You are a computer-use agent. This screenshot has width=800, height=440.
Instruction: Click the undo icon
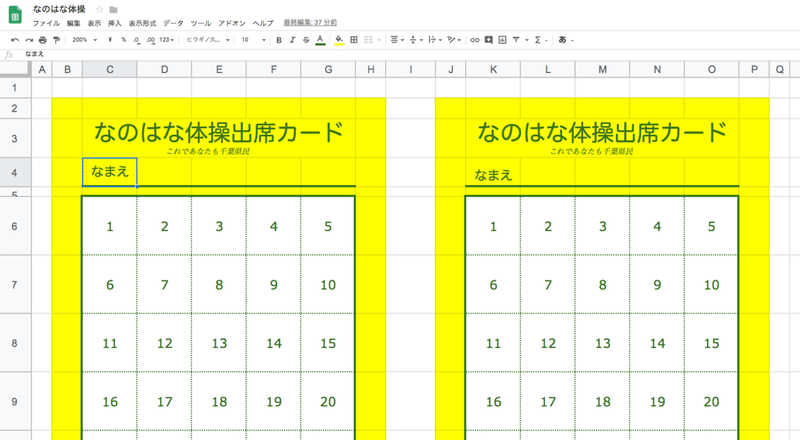click(15, 40)
